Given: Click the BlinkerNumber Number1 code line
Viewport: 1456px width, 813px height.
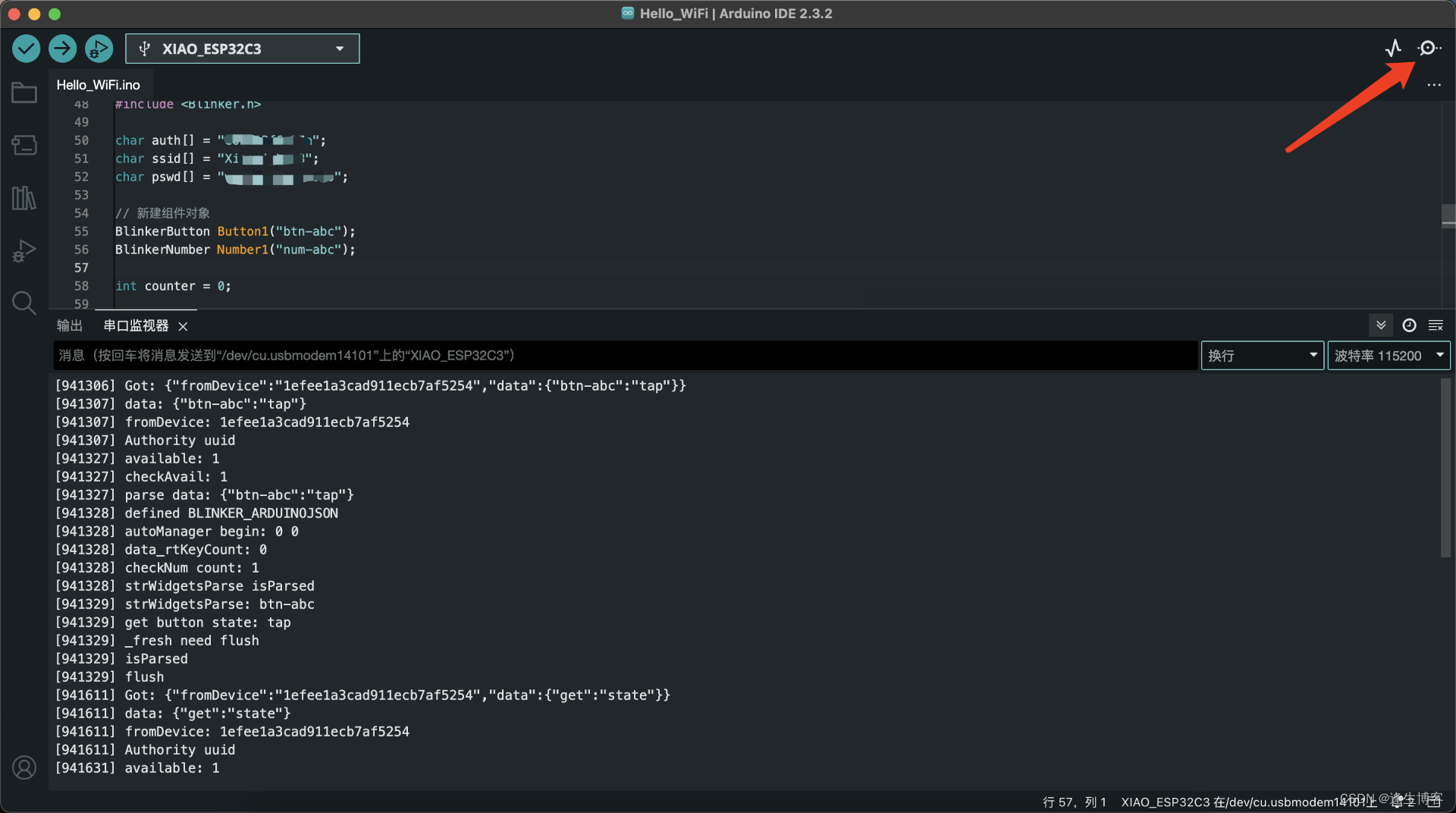Looking at the screenshot, I should [x=235, y=250].
